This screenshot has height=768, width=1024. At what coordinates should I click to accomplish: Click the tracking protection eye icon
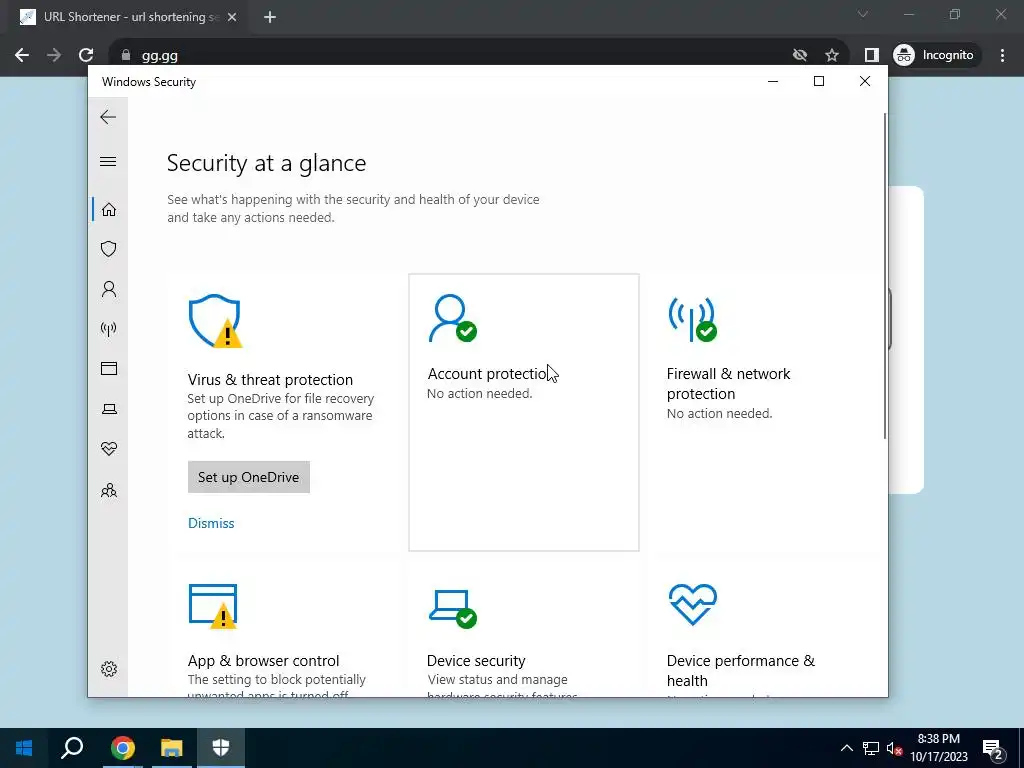[799, 55]
